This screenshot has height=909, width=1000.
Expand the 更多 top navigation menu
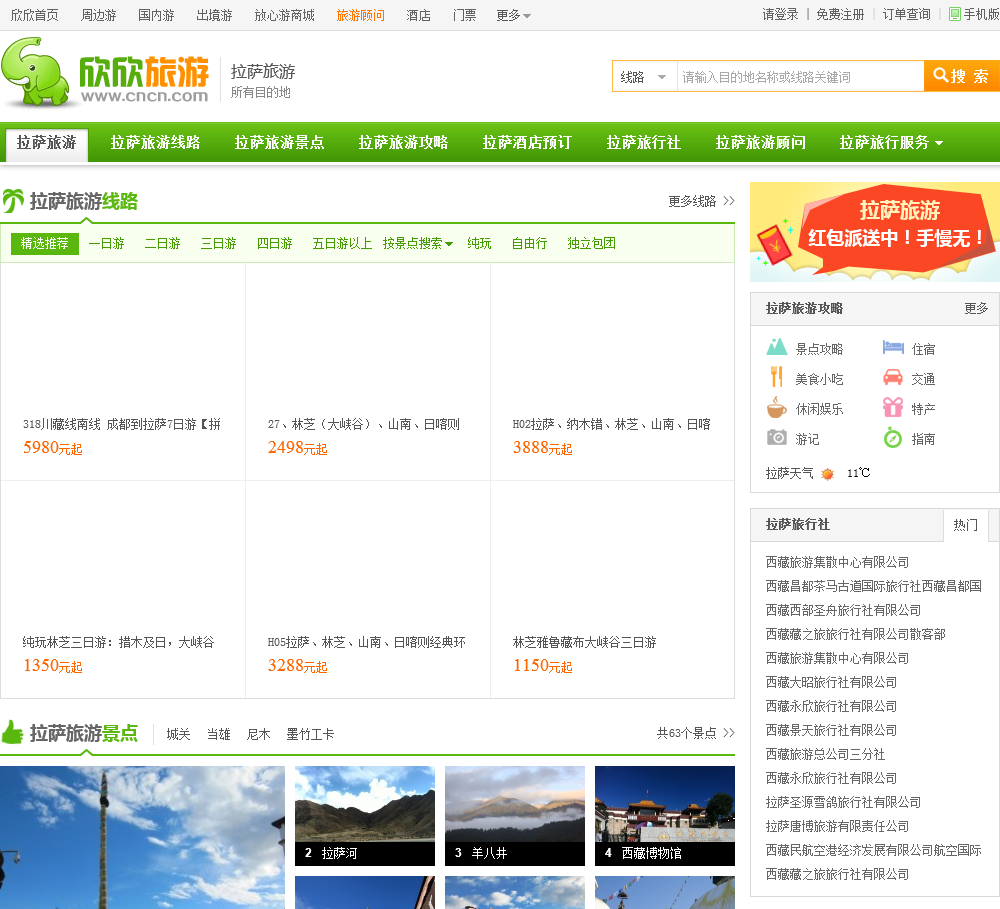point(513,15)
